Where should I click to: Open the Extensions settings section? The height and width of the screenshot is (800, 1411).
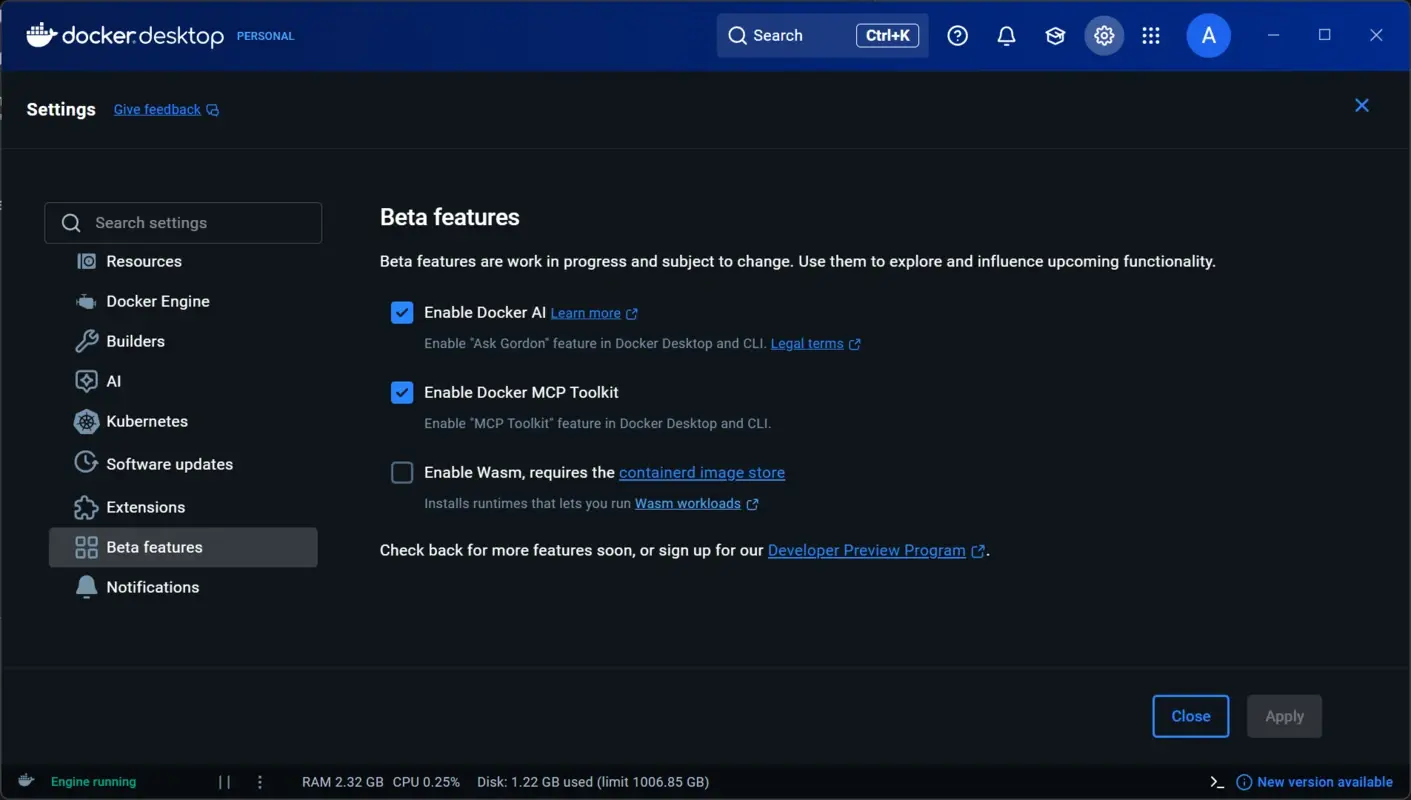click(x=145, y=507)
